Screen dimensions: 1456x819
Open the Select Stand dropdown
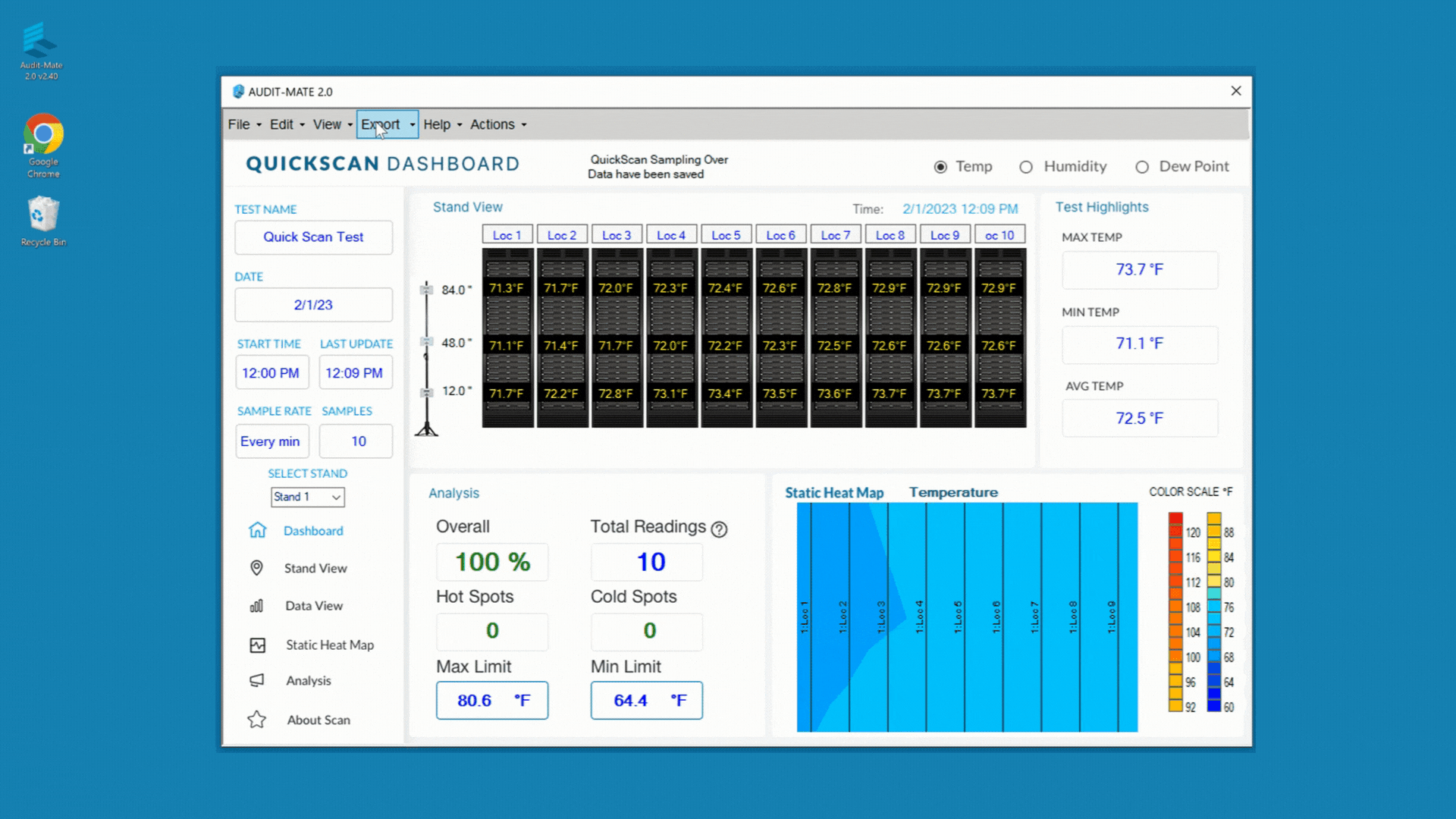pos(308,497)
